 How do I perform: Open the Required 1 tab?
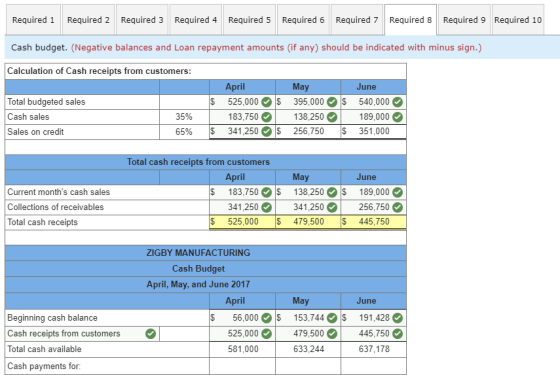point(33,20)
